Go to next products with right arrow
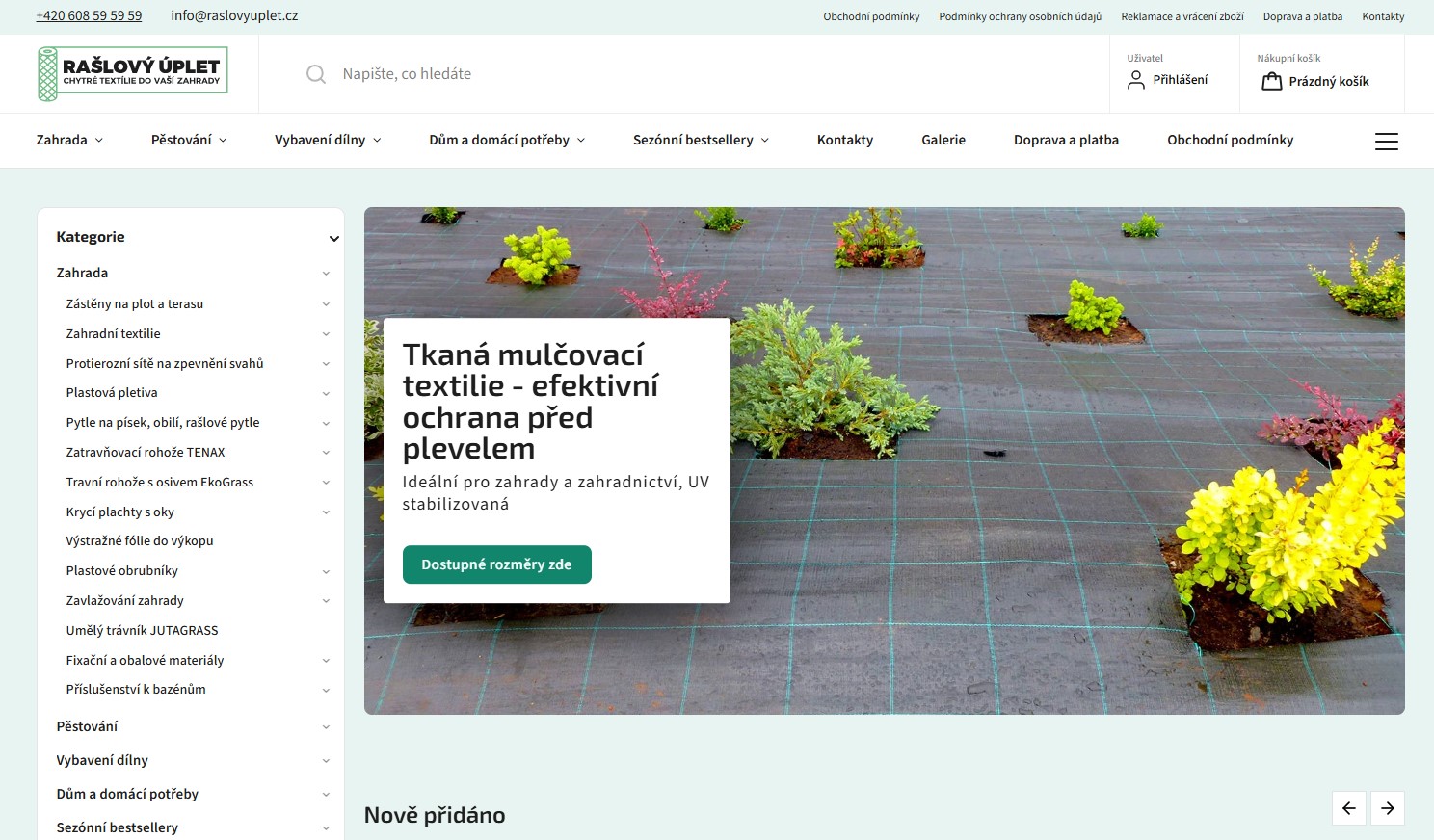 pyautogui.click(x=1387, y=808)
